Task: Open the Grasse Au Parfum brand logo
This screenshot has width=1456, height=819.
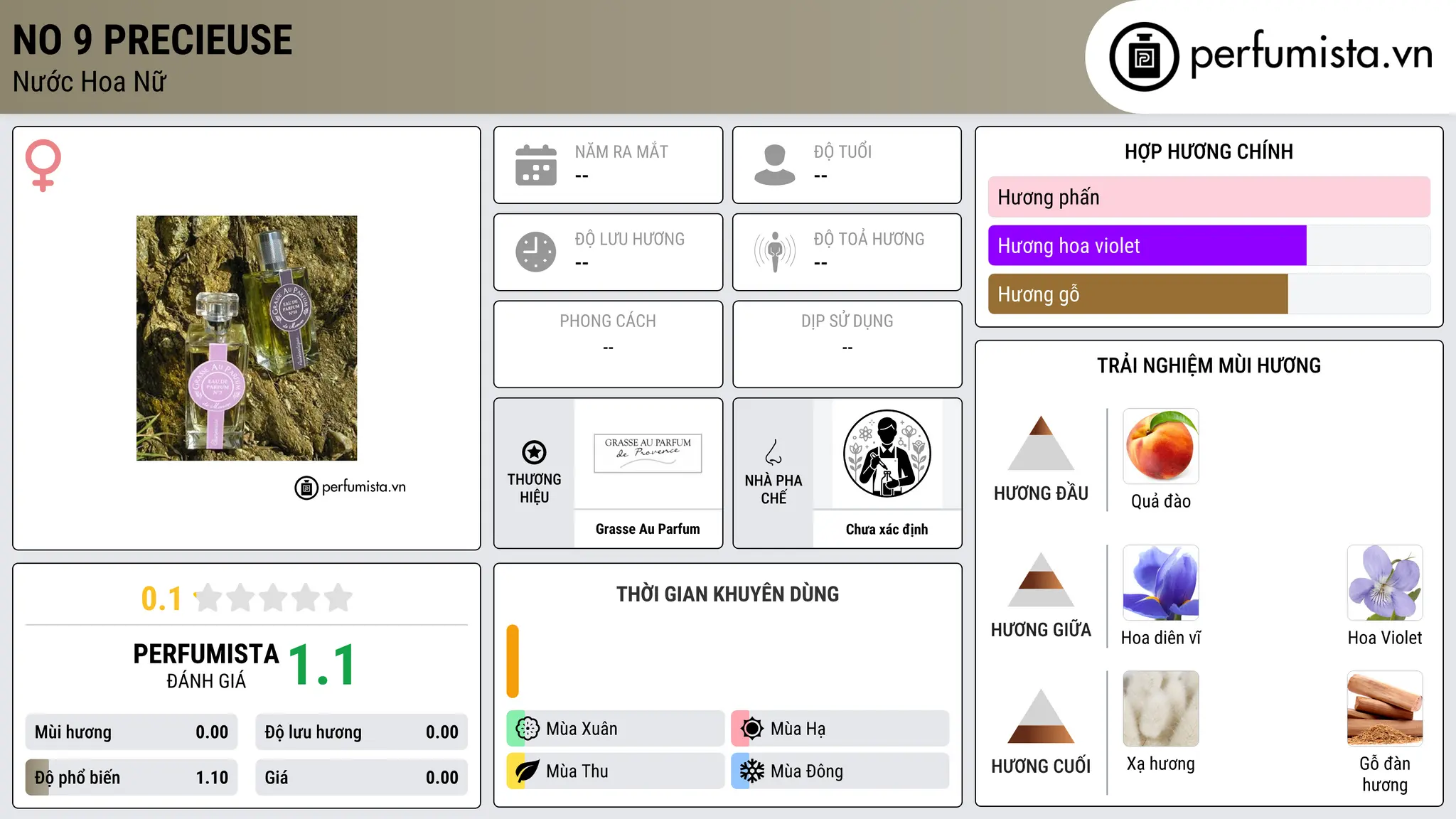Action: point(648,453)
